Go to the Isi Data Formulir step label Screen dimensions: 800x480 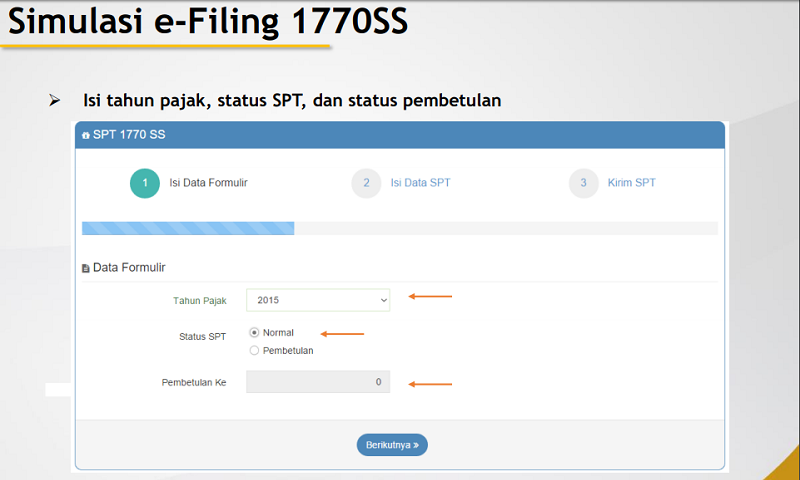coord(208,183)
